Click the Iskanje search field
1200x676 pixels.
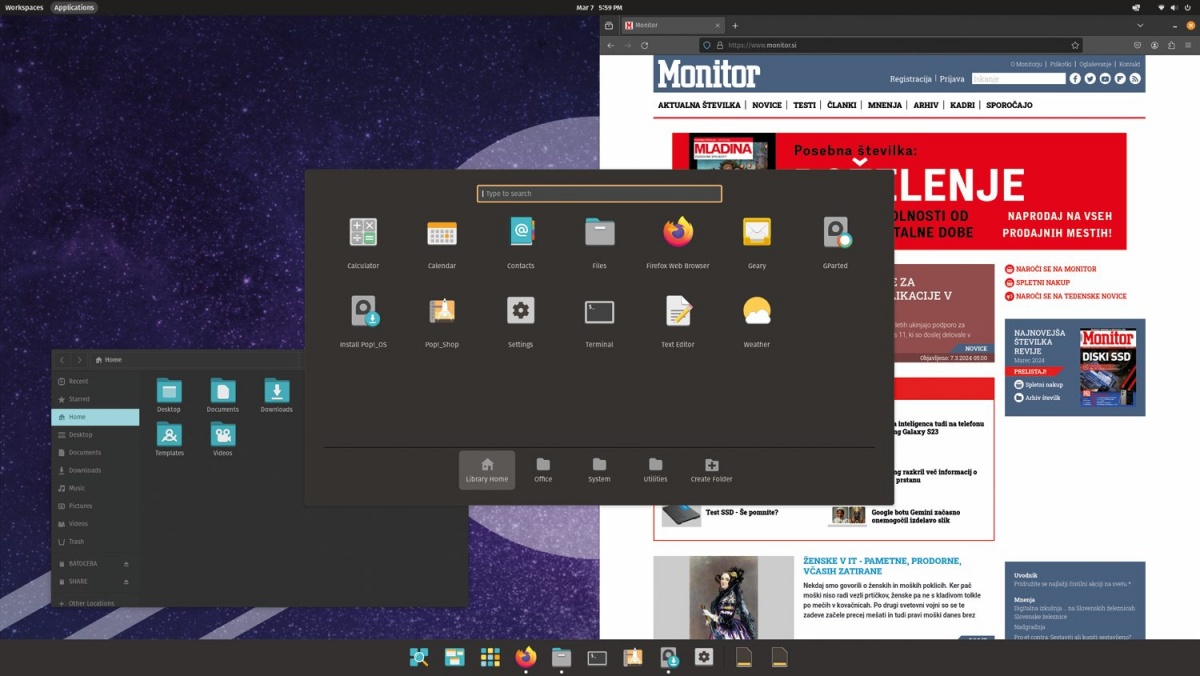click(1018, 79)
